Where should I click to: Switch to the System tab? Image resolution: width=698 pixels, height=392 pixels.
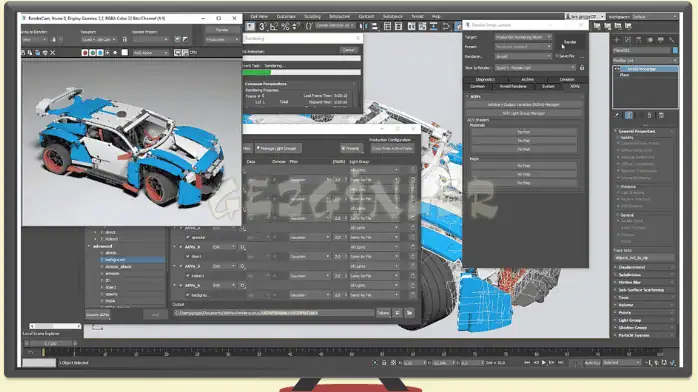point(548,87)
